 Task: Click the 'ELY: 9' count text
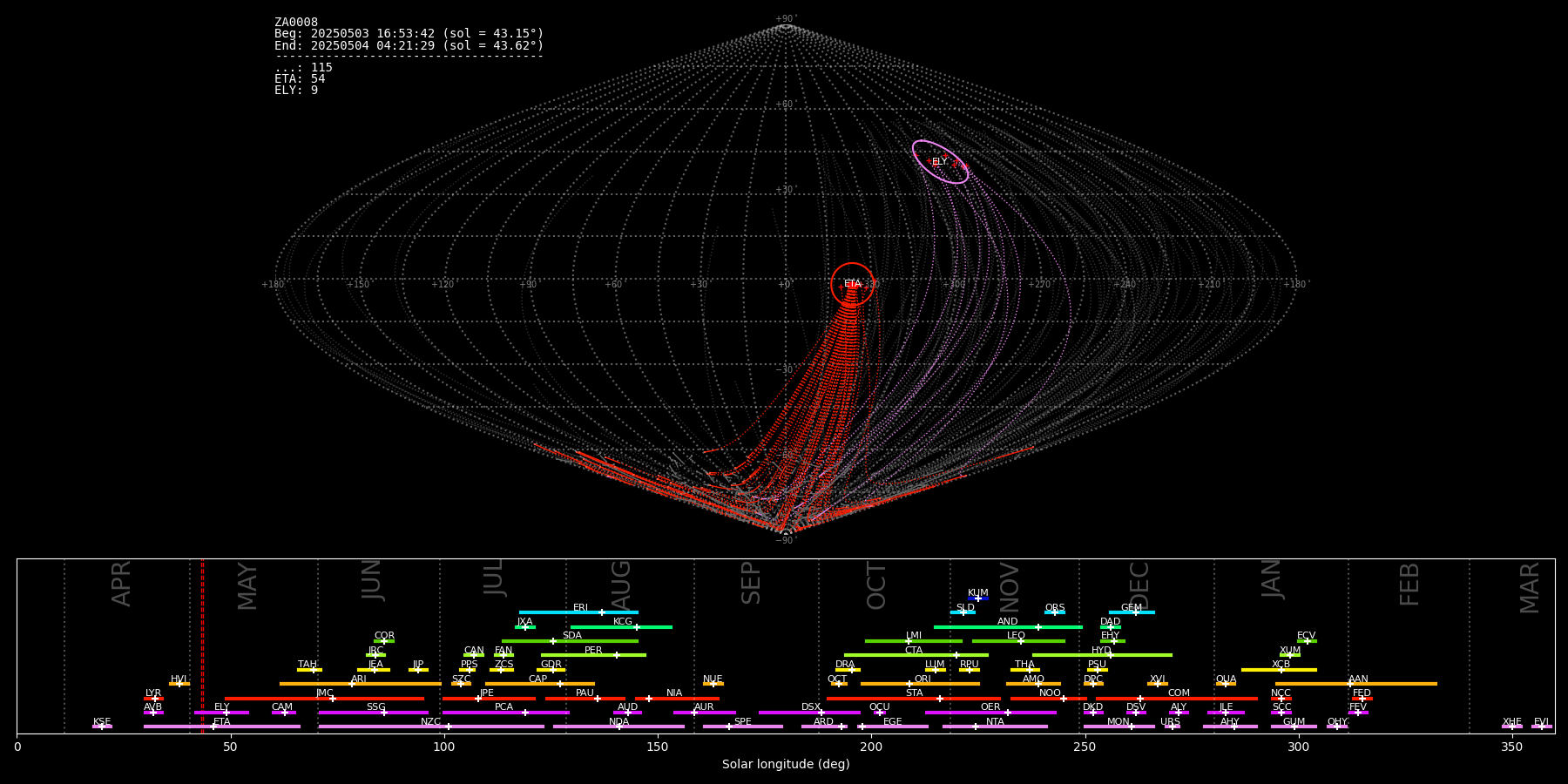click(x=296, y=91)
